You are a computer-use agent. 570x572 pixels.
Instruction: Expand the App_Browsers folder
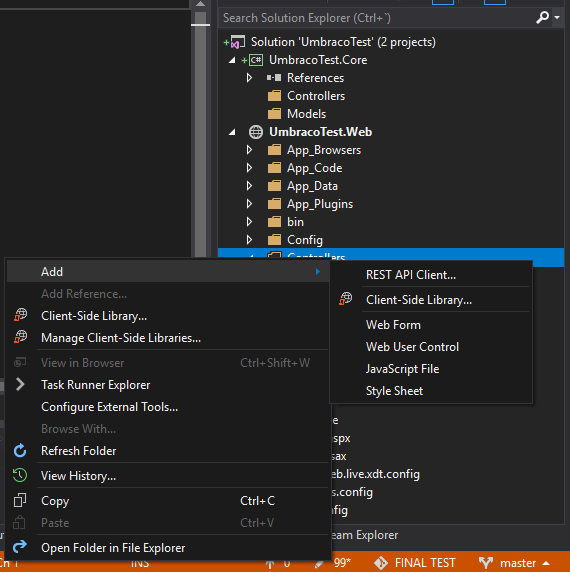point(249,150)
